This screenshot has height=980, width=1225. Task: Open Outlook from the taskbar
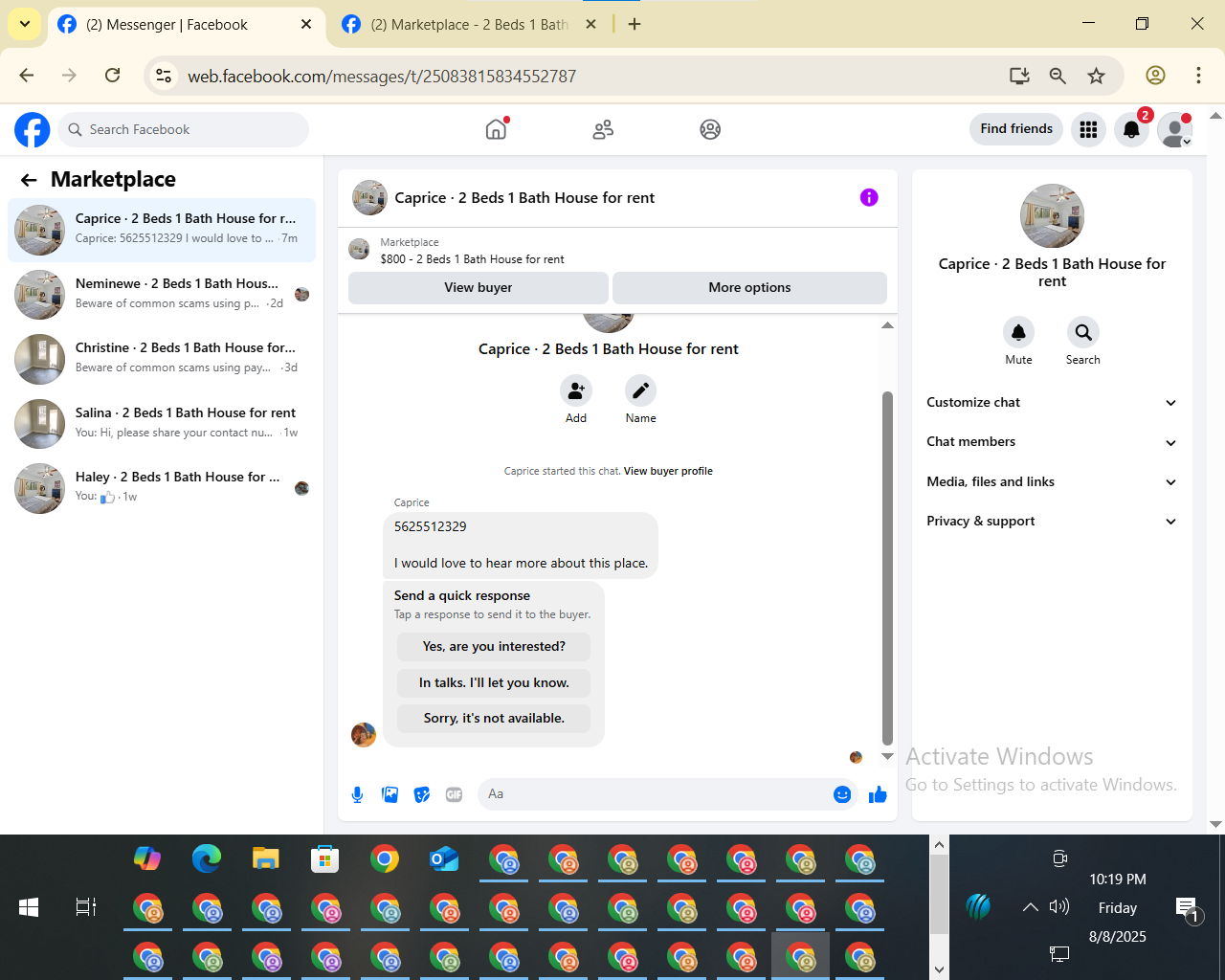(444, 858)
